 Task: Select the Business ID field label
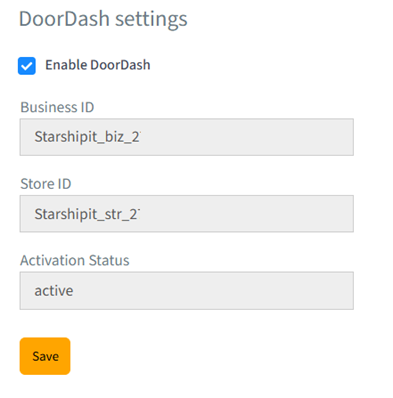pyautogui.click(x=57, y=107)
